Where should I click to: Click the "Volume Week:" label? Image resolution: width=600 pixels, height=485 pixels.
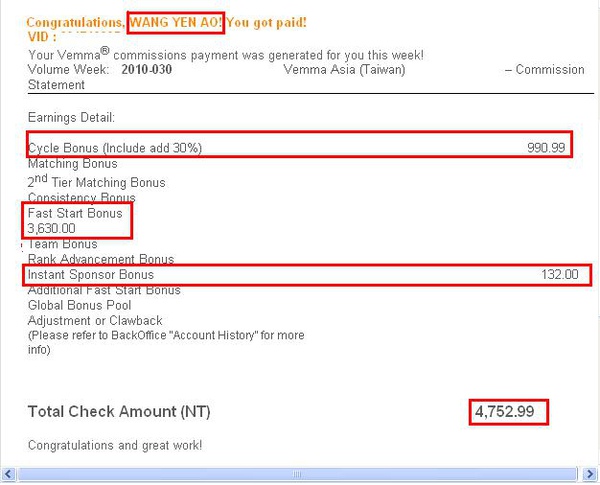pyautogui.click(x=68, y=70)
